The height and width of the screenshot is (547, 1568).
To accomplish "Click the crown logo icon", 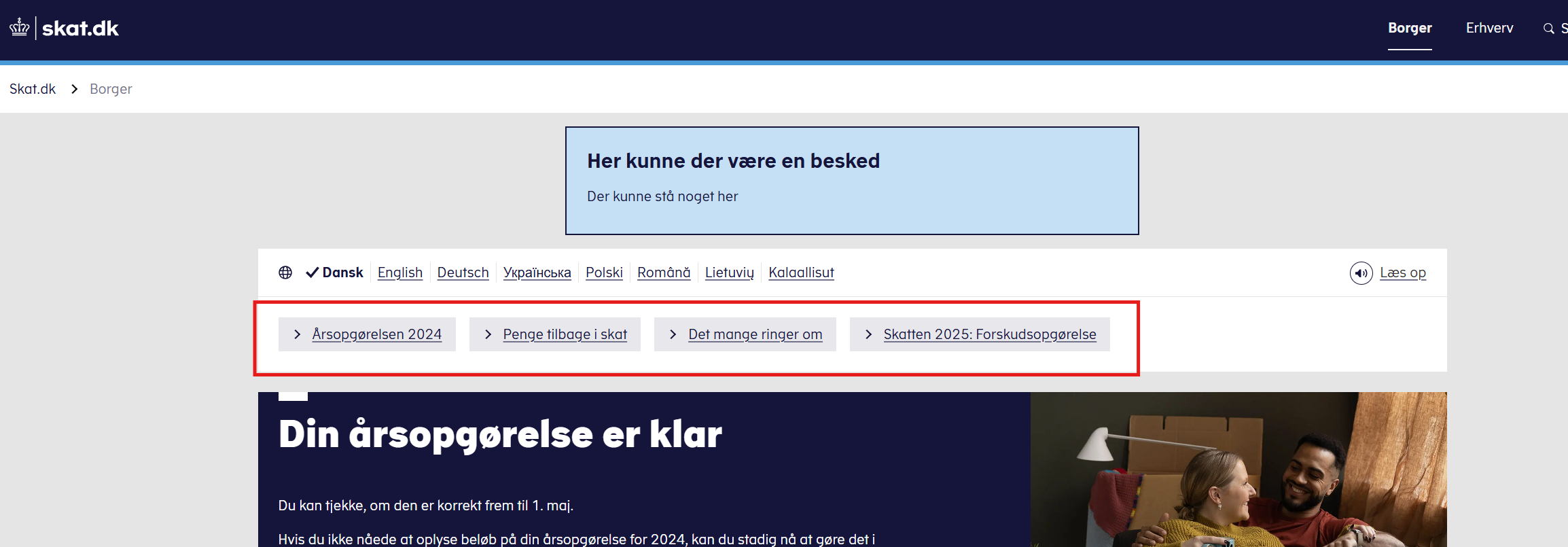I will click(20, 28).
